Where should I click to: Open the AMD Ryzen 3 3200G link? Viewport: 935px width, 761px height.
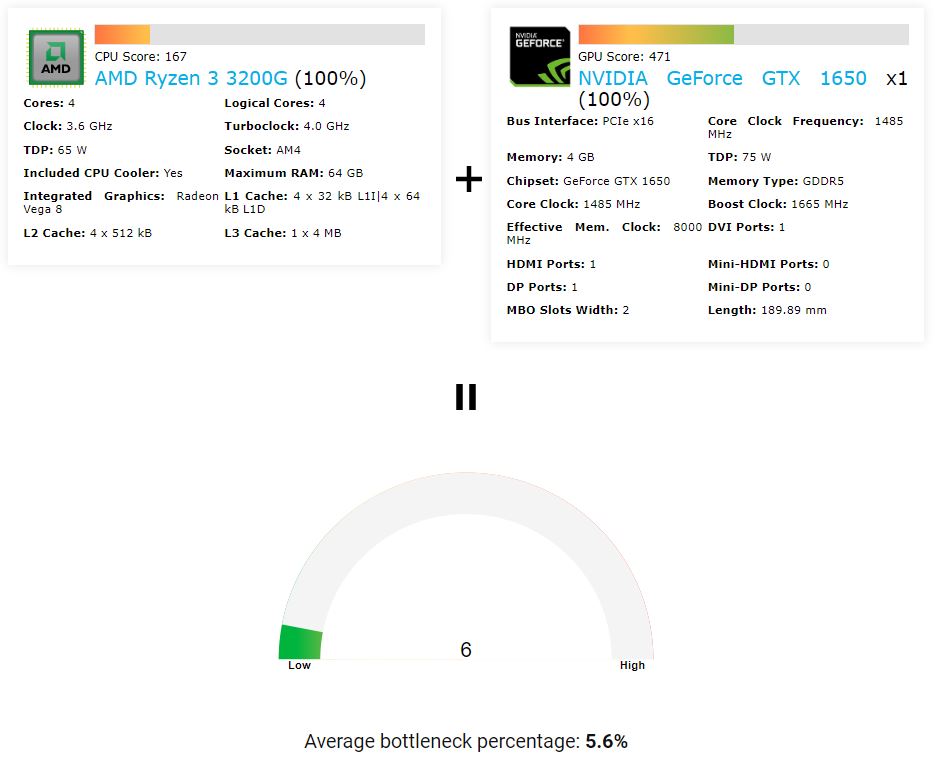pyautogui.click(x=191, y=78)
